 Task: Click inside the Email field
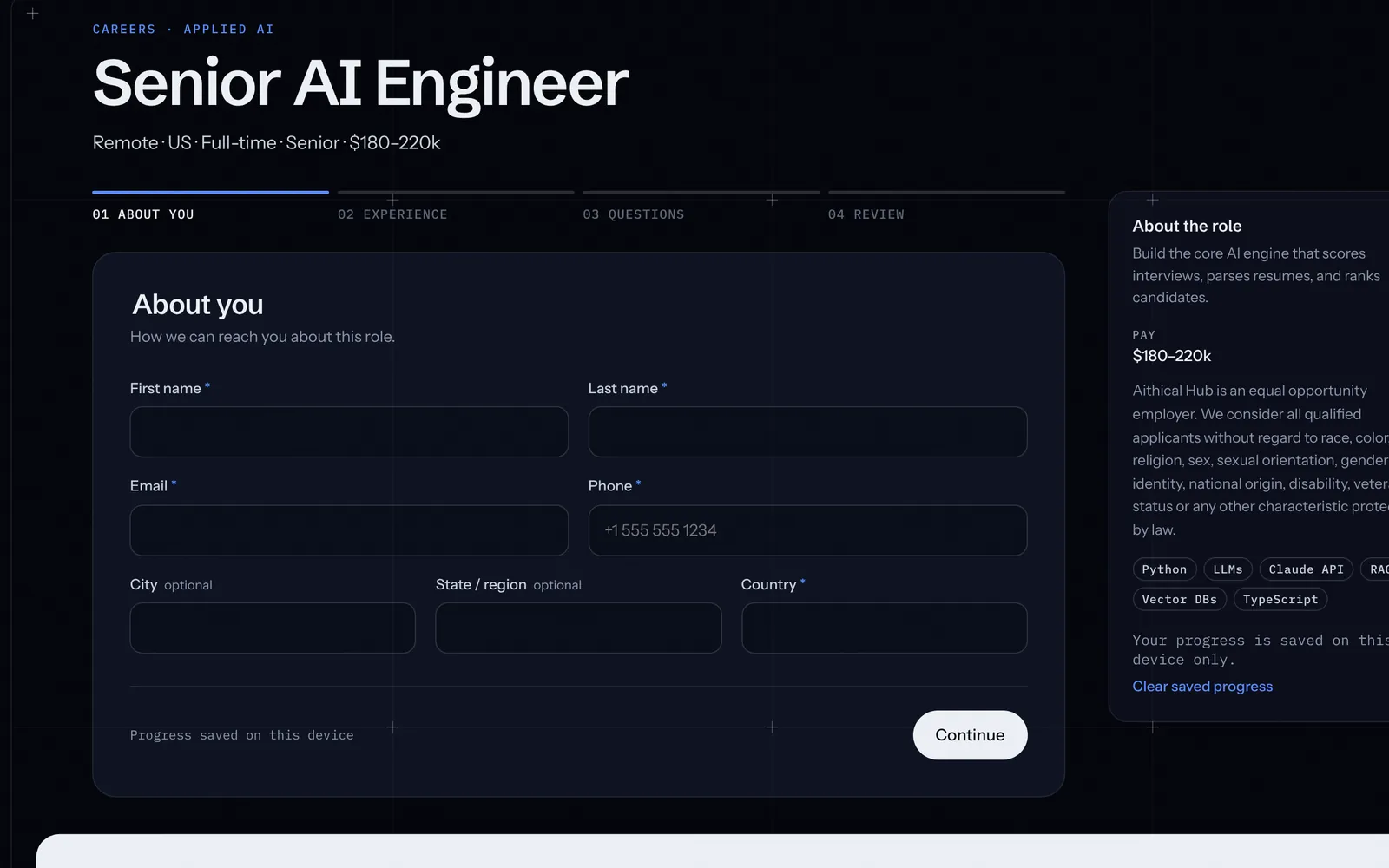tap(349, 530)
